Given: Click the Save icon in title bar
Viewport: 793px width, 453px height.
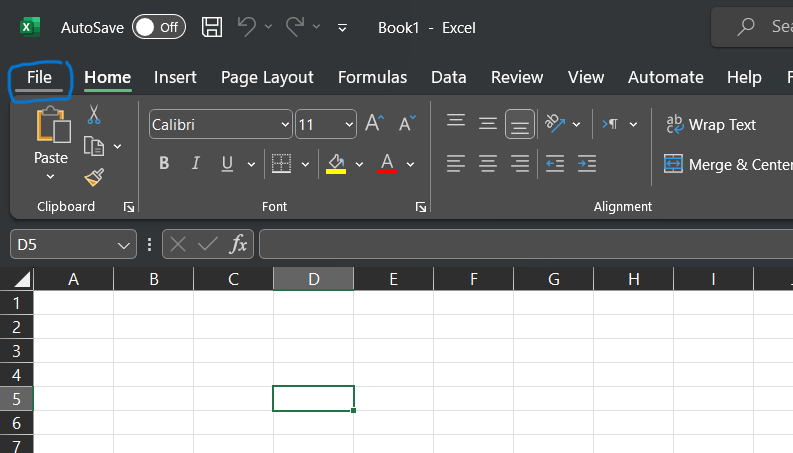Looking at the screenshot, I should tap(212, 27).
